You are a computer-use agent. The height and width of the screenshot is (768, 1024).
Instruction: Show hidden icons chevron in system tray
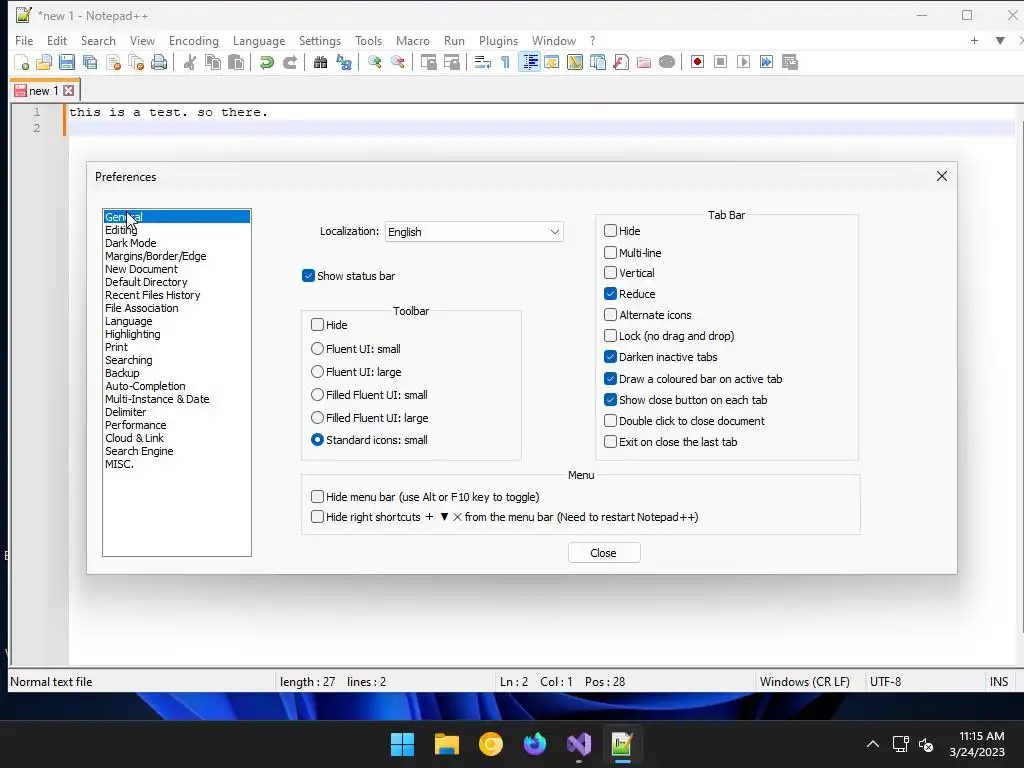872,744
